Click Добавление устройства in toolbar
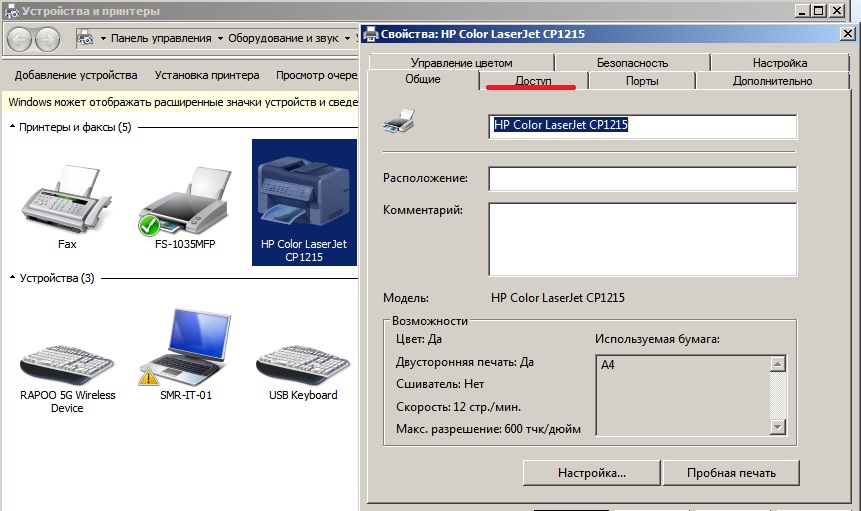The height and width of the screenshot is (511, 861). click(76, 75)
